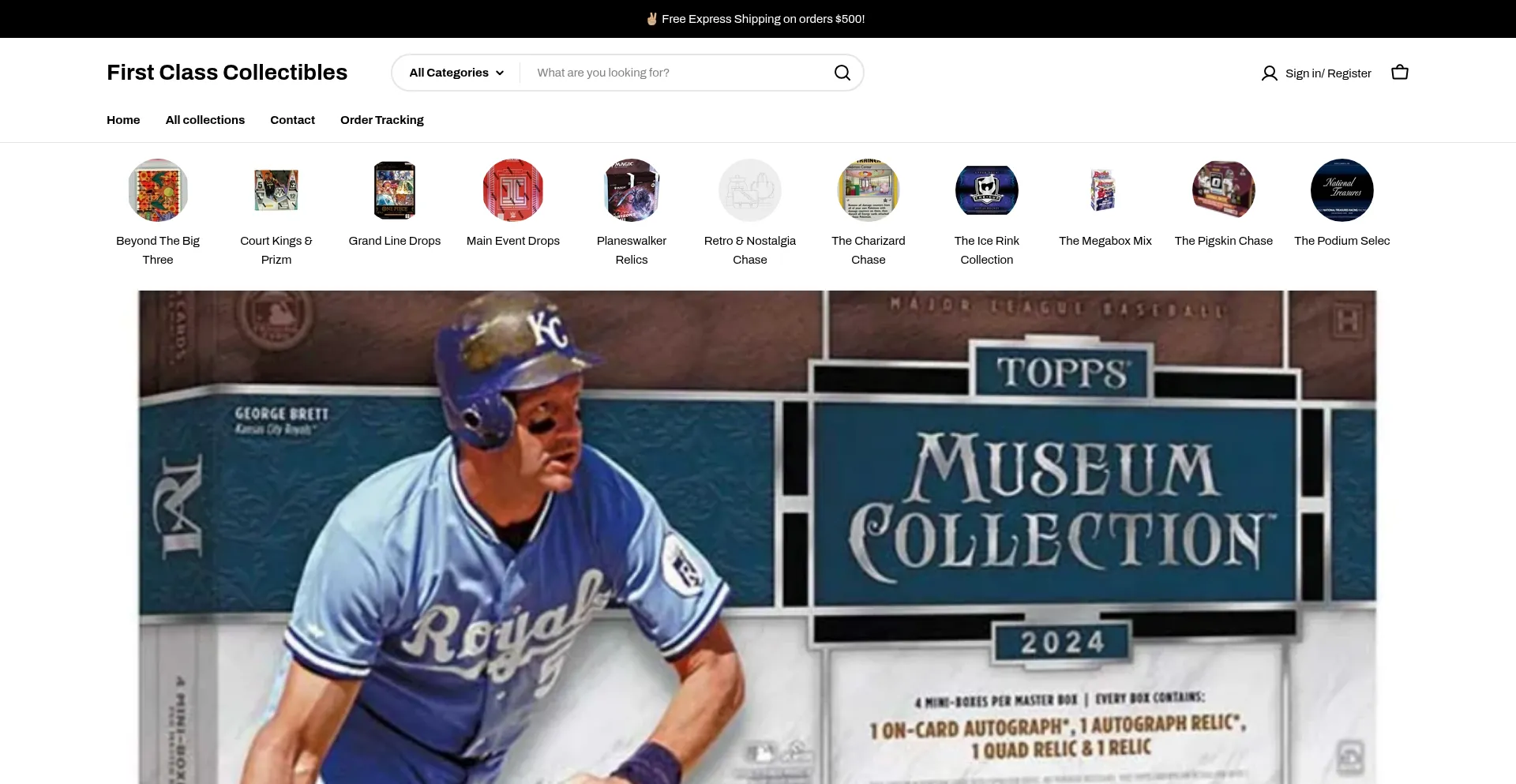Open The Ice Rink Collection image
The width and height of the screenshot is (1516, 784).
click(x=987, y=190)
